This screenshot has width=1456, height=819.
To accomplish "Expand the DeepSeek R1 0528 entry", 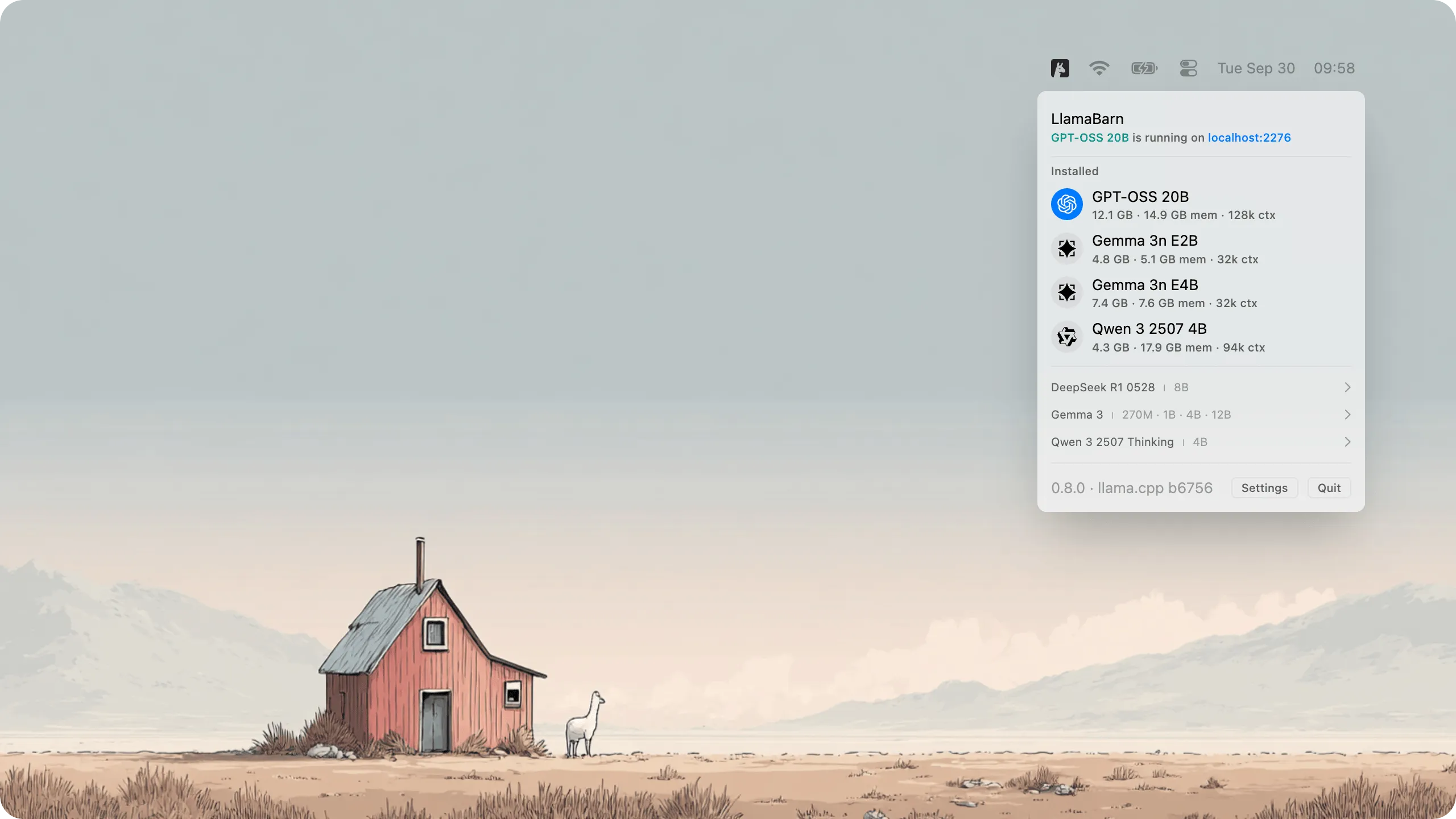I will [1200, 387].
